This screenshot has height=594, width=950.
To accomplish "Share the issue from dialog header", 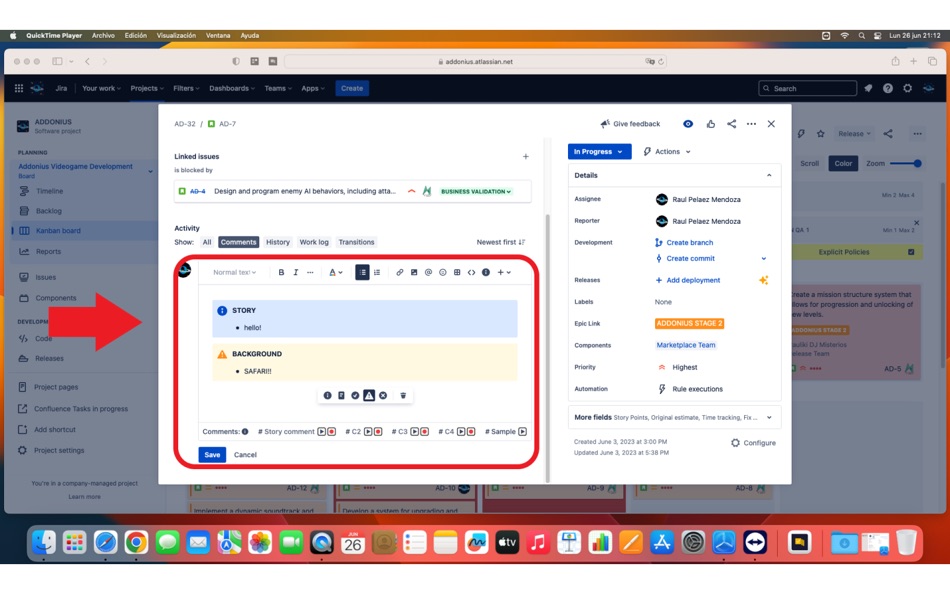I will point(731,124).
